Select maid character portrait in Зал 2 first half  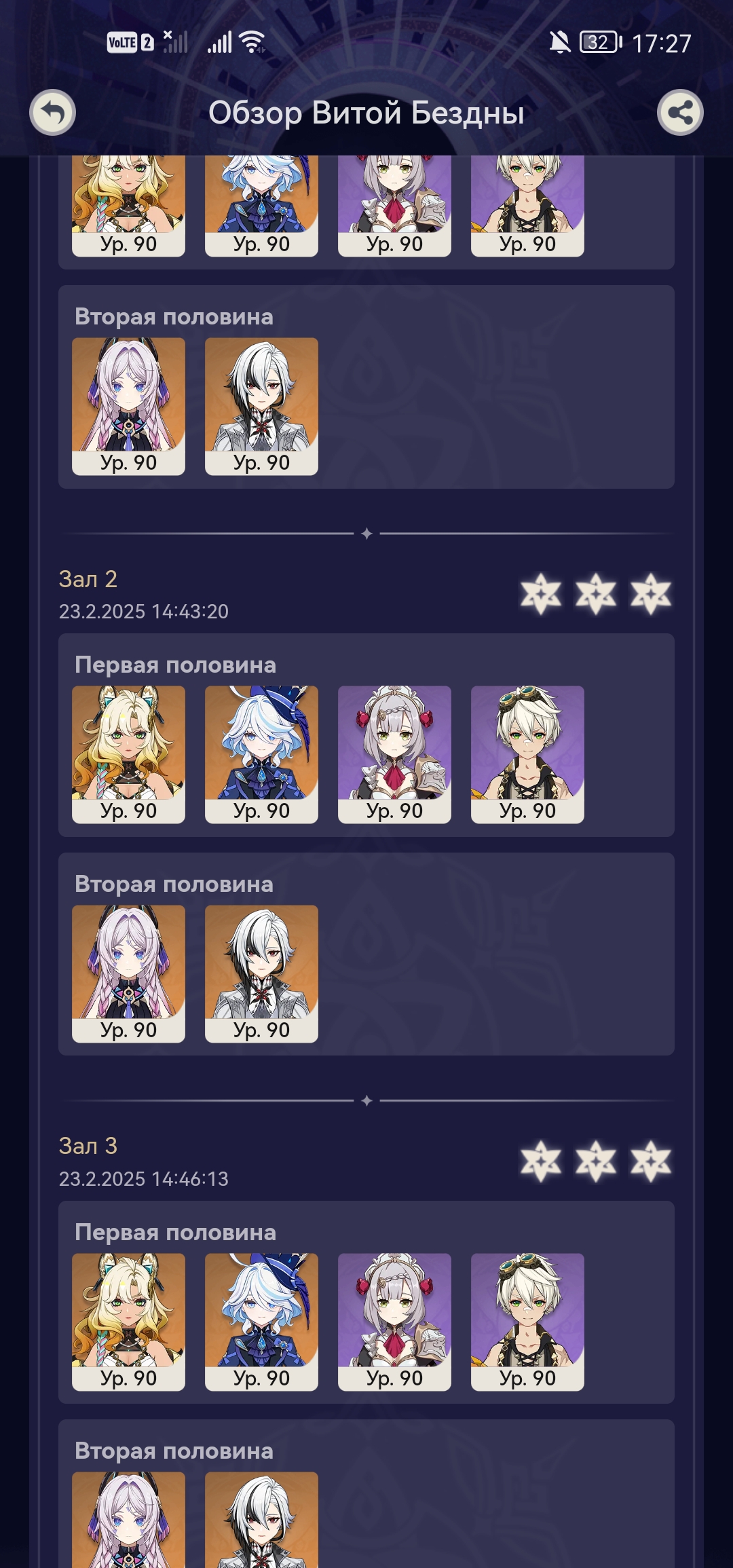394,754
